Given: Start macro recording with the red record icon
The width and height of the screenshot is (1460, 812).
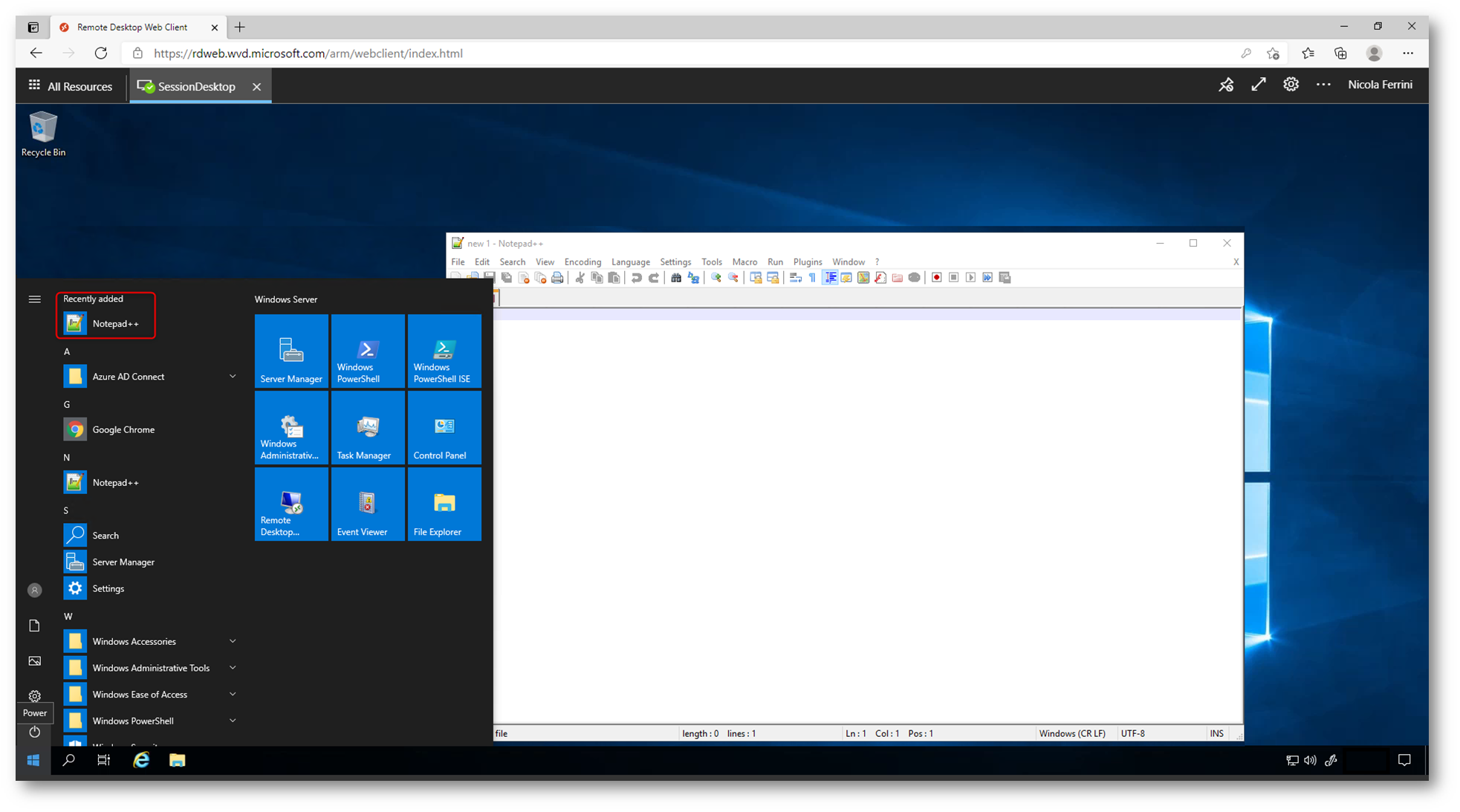Looking at the screenshot, I should [x=936, y=278].
